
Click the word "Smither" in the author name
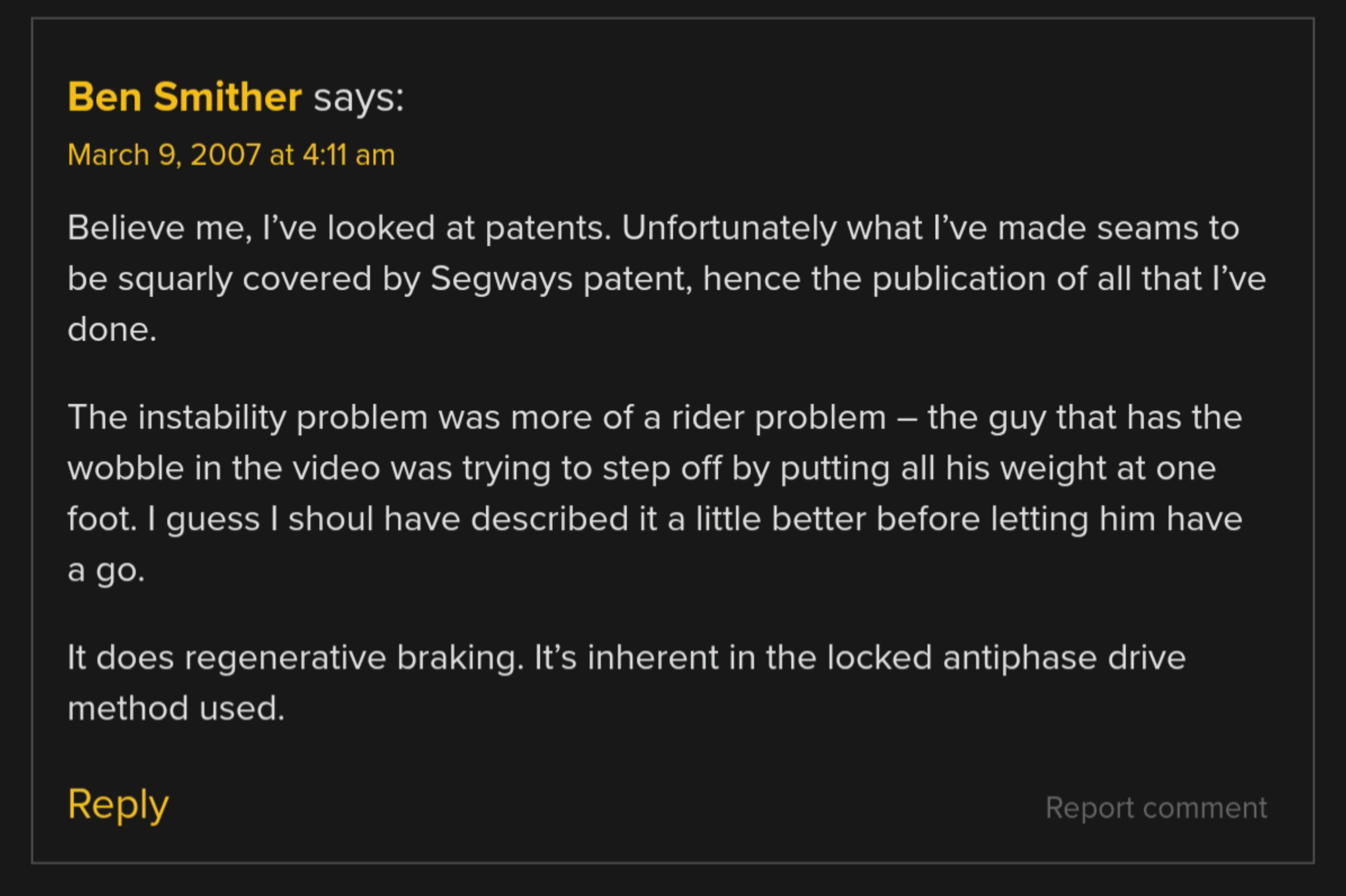coord(227,96)
